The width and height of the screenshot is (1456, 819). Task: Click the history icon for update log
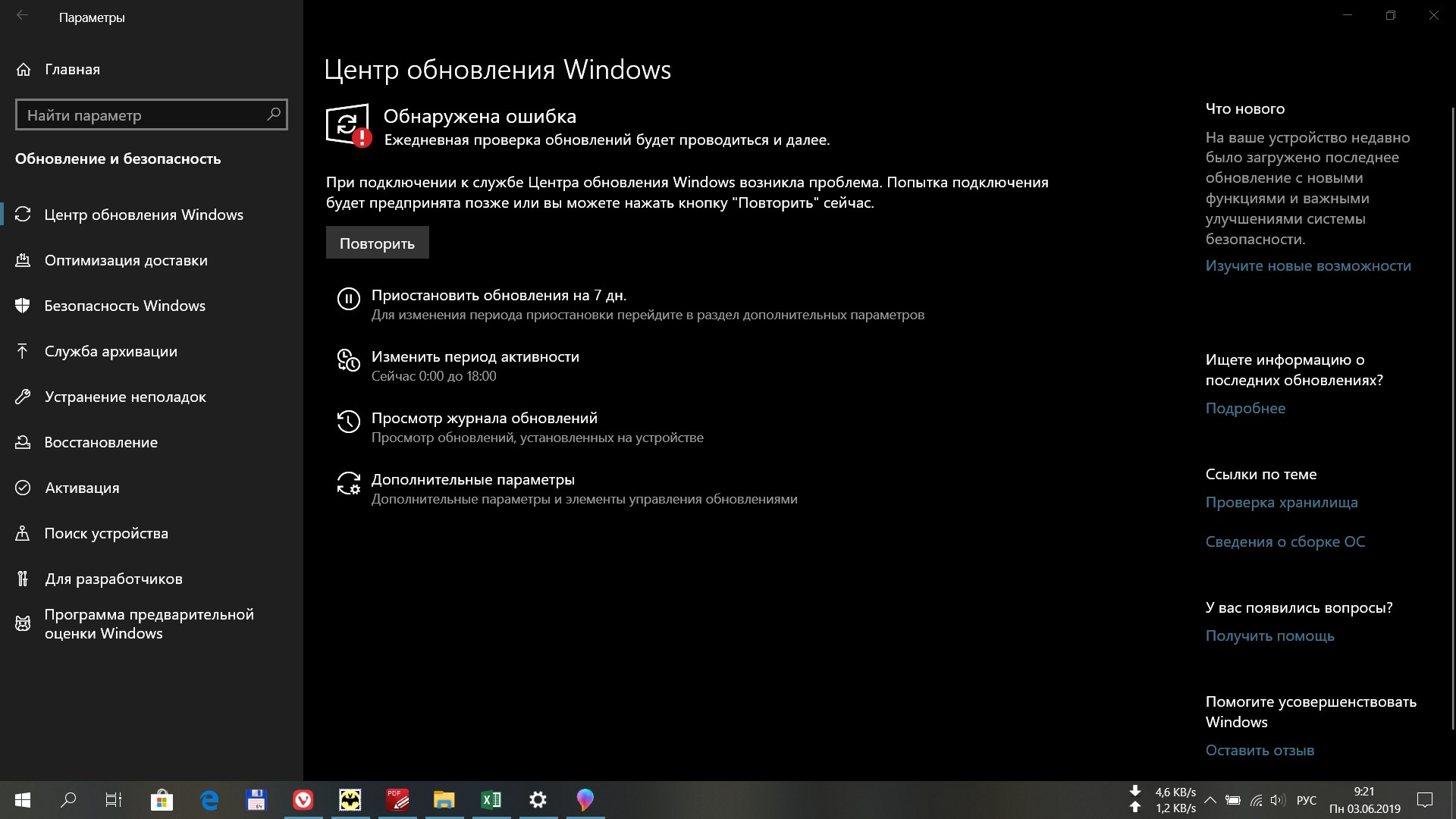tap(348, 422)
